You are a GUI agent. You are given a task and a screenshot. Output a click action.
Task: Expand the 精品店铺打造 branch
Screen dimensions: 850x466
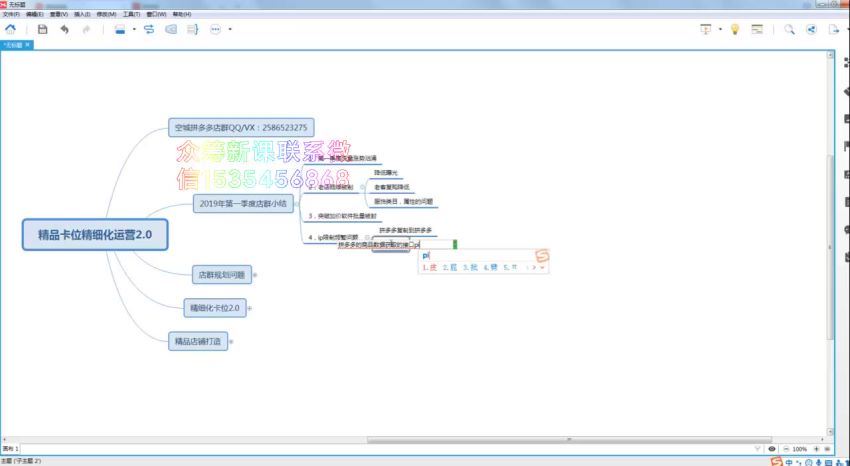(x=231, y=341)
